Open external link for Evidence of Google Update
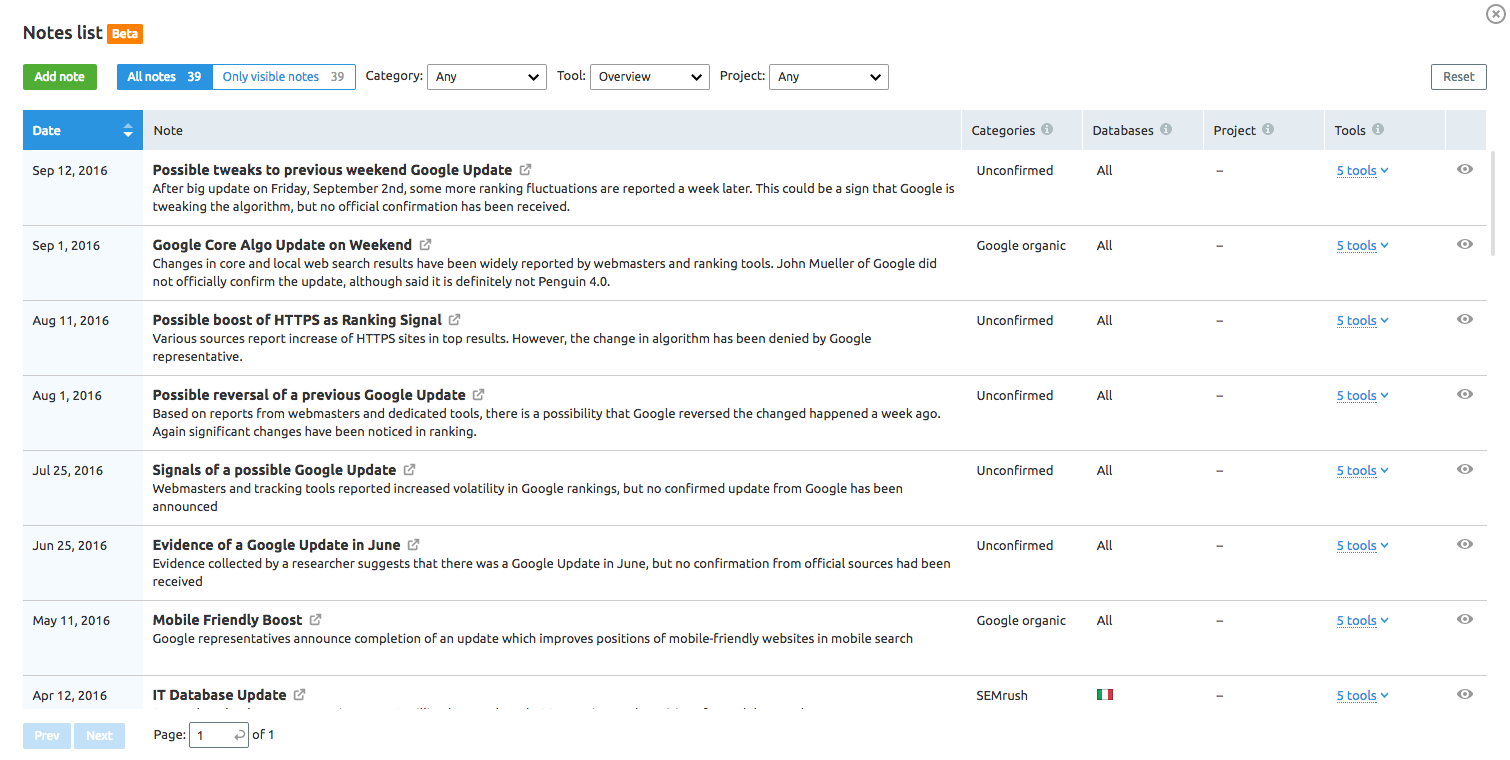1510x760 pixels. [414, 545]
